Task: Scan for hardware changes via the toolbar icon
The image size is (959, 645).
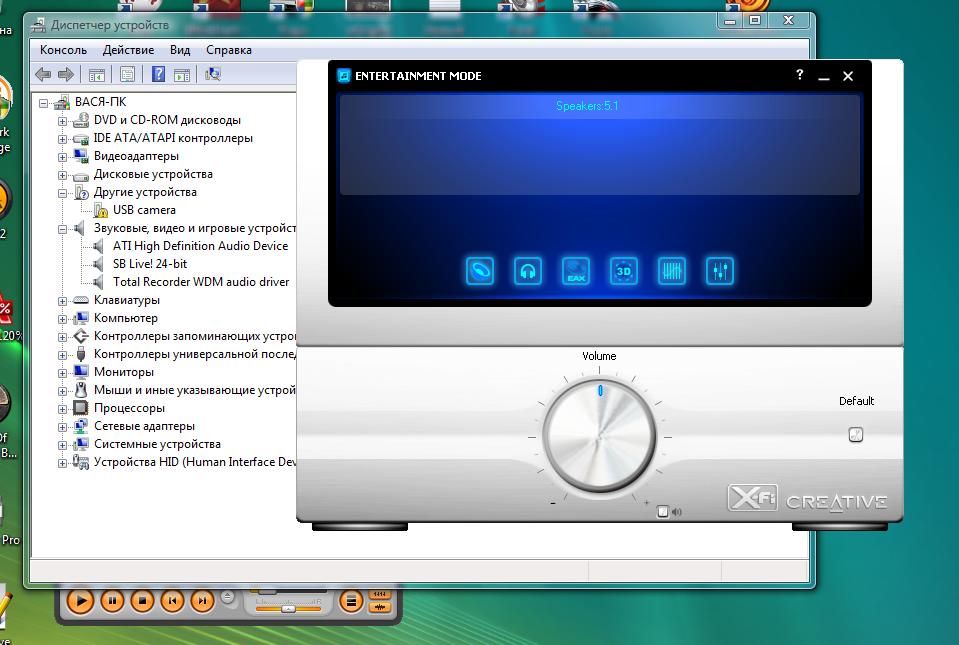Action: tap(213, 75)
